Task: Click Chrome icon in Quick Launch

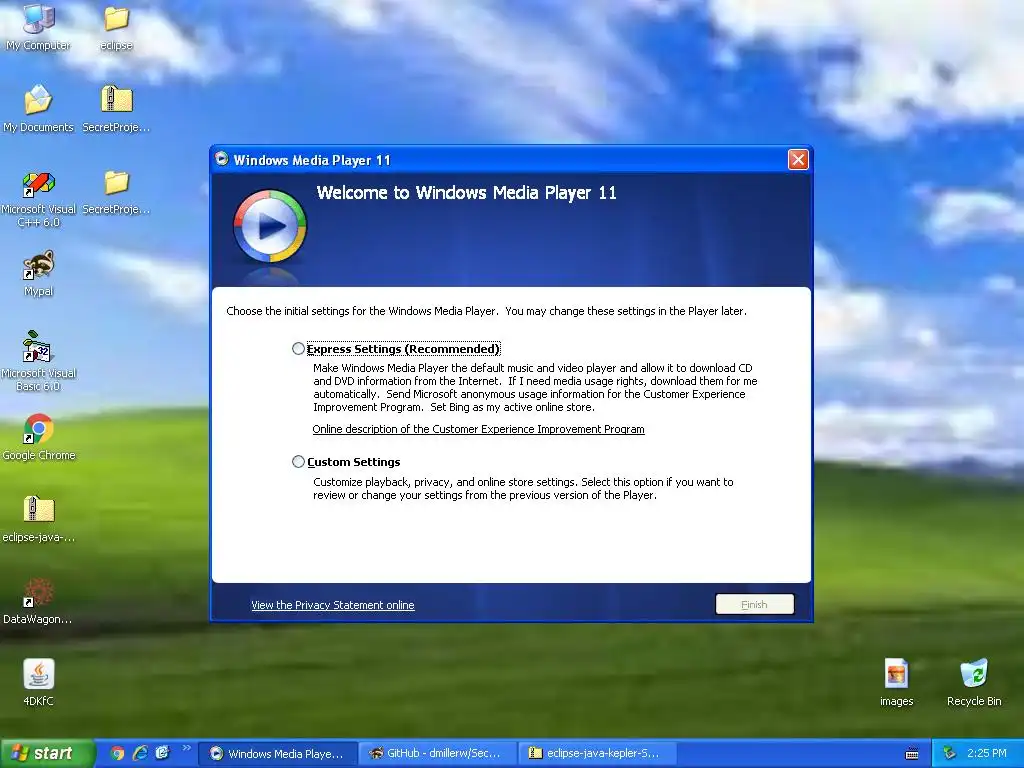Action: point(117,753)
